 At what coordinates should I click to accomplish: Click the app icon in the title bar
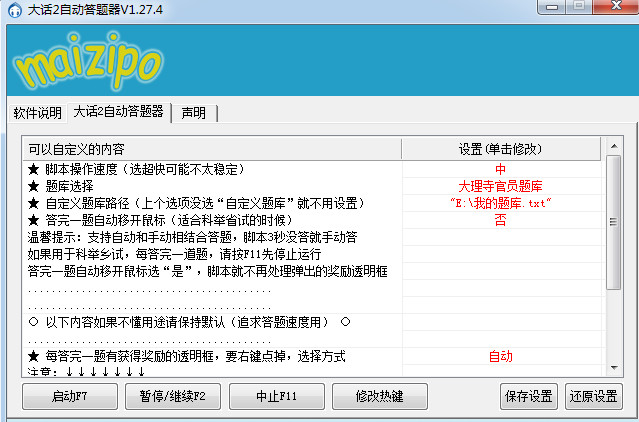(15, 10)
